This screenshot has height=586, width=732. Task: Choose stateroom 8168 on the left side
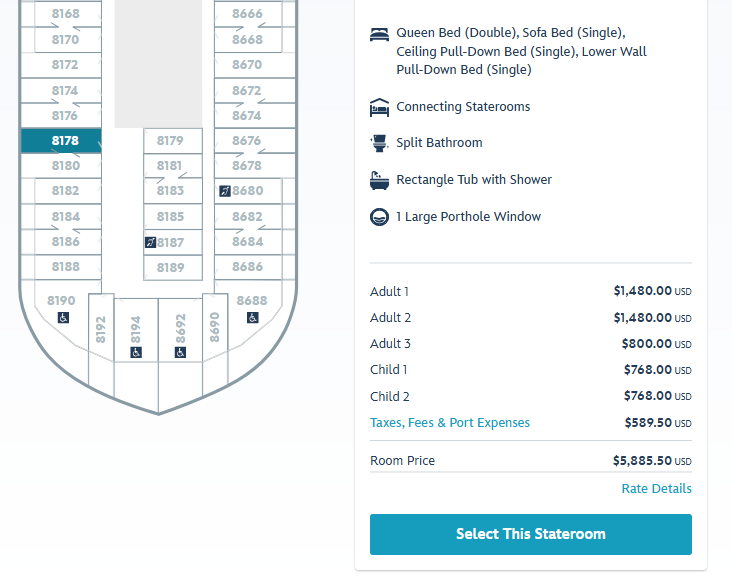click(65, 14)
